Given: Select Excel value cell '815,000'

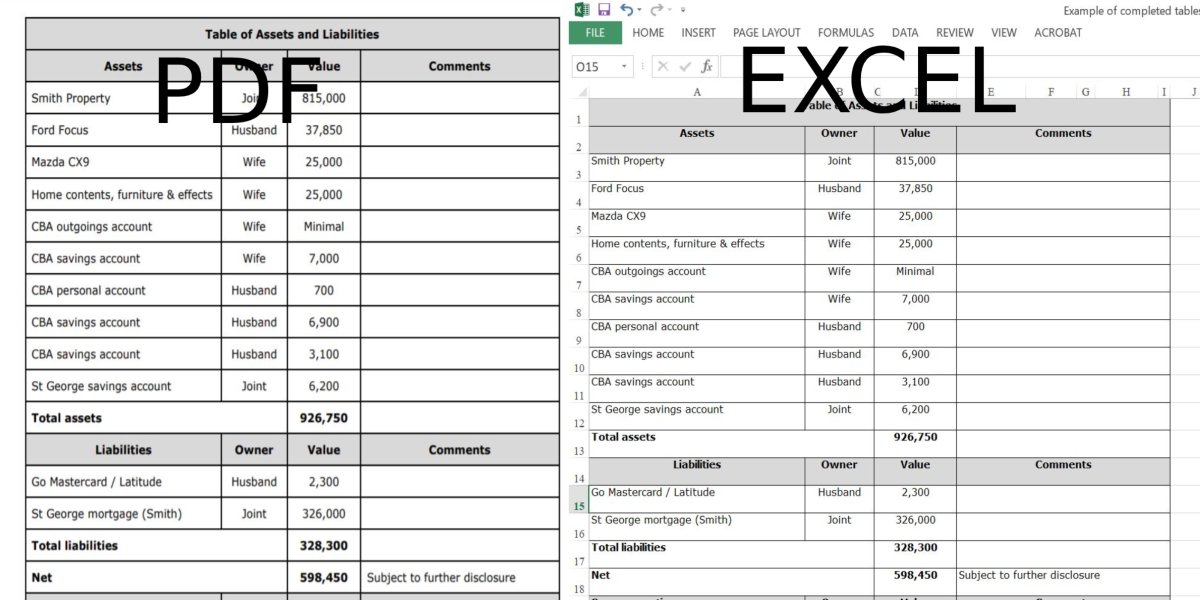Looking at the screenshot, I should (x=915, y=167).
